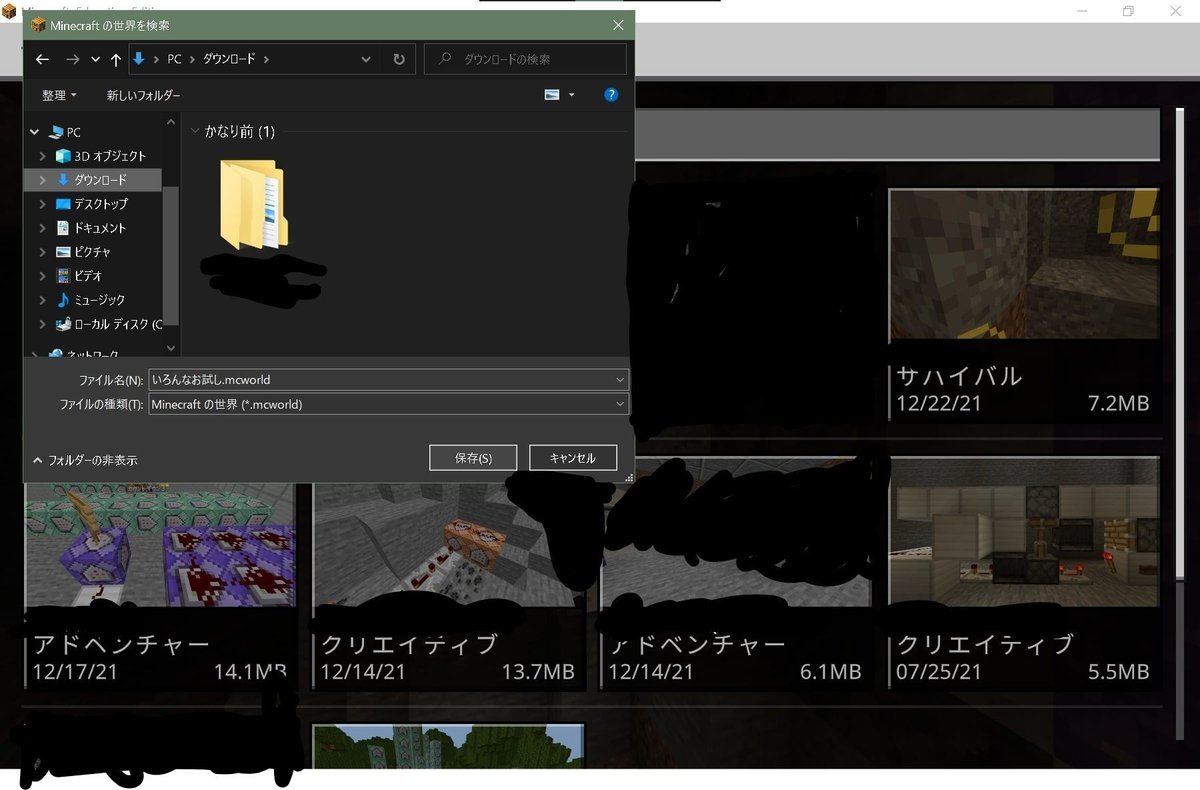The width and height of the screenshot is (1200, 790).
Task: Click ダウンロード in the address breadcrumb
Action: click(229, 59)
